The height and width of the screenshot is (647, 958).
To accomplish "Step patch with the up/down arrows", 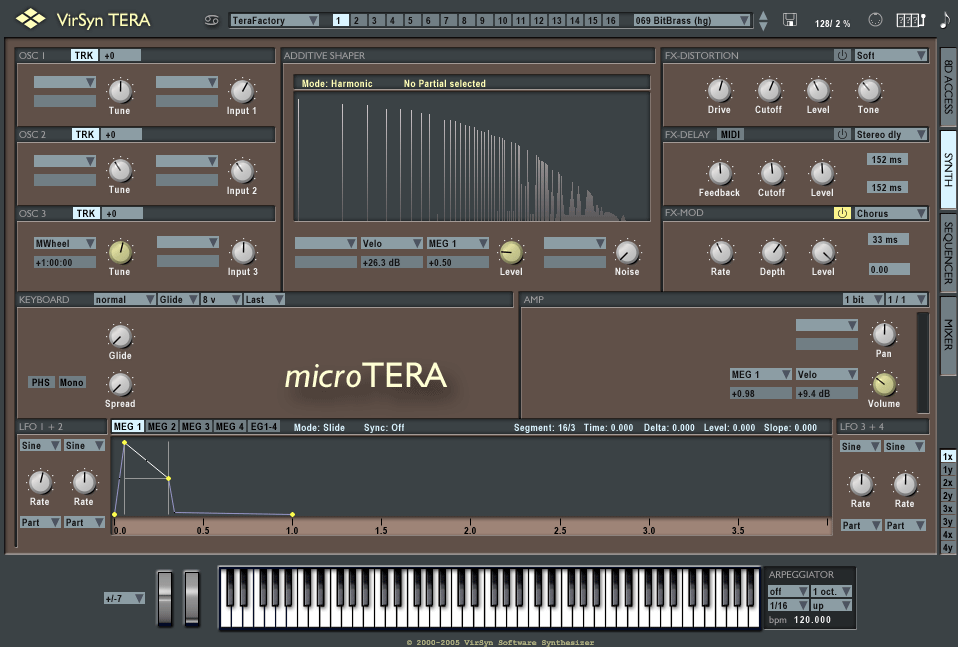I will pyautogui.click(x=763, y=21).
